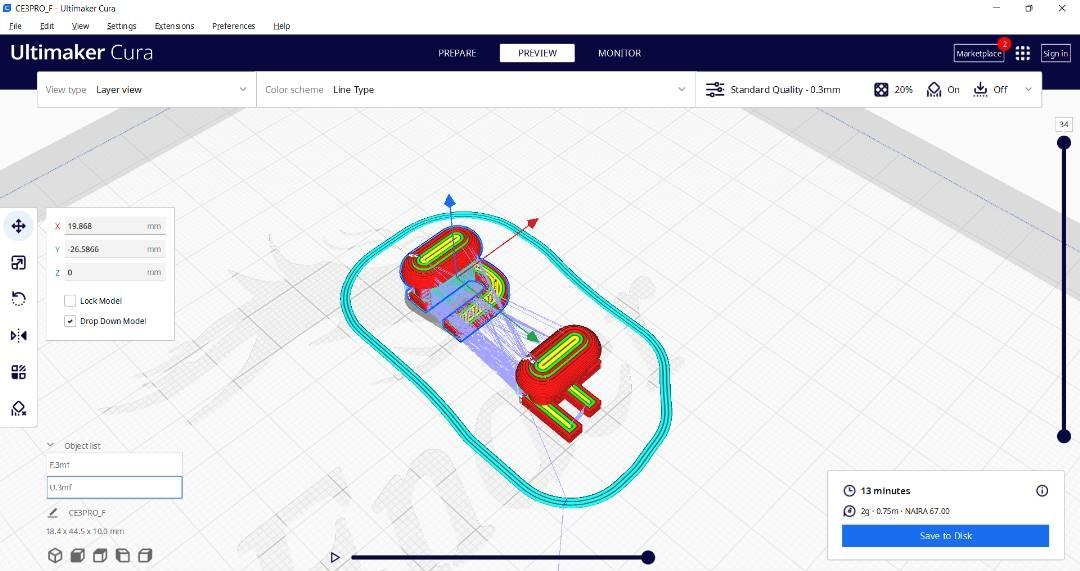Switch to top view cube
Screen dimensions: 1080x571
tap(100, 555)
